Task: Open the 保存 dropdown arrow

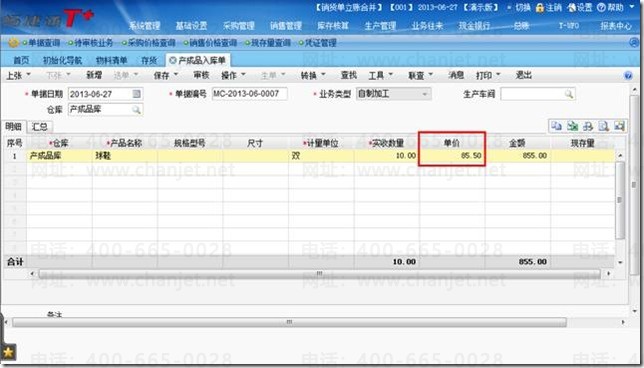Action: tap(176, 75)
